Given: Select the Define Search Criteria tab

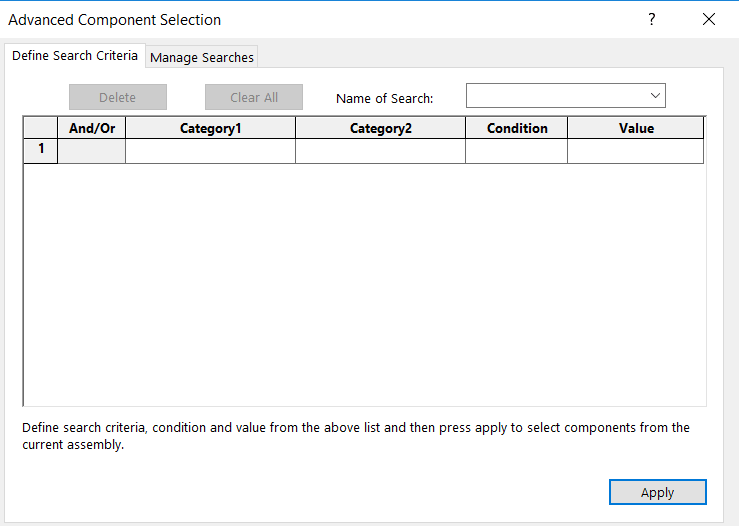Looking at the screenshot, I should (75, 56).
